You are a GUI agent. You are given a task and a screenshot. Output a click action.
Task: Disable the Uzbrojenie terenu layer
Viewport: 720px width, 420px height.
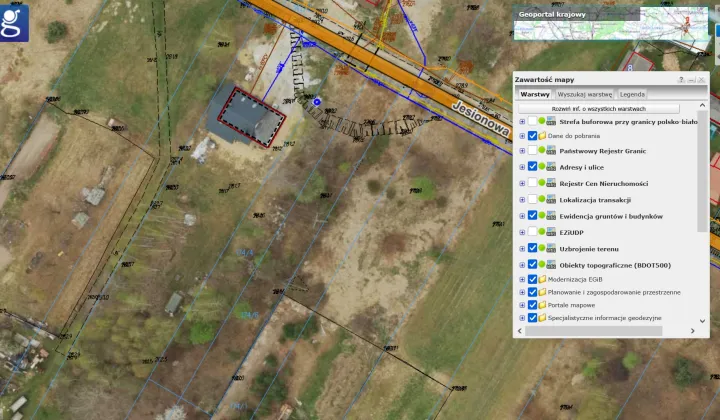coord(532,248)
